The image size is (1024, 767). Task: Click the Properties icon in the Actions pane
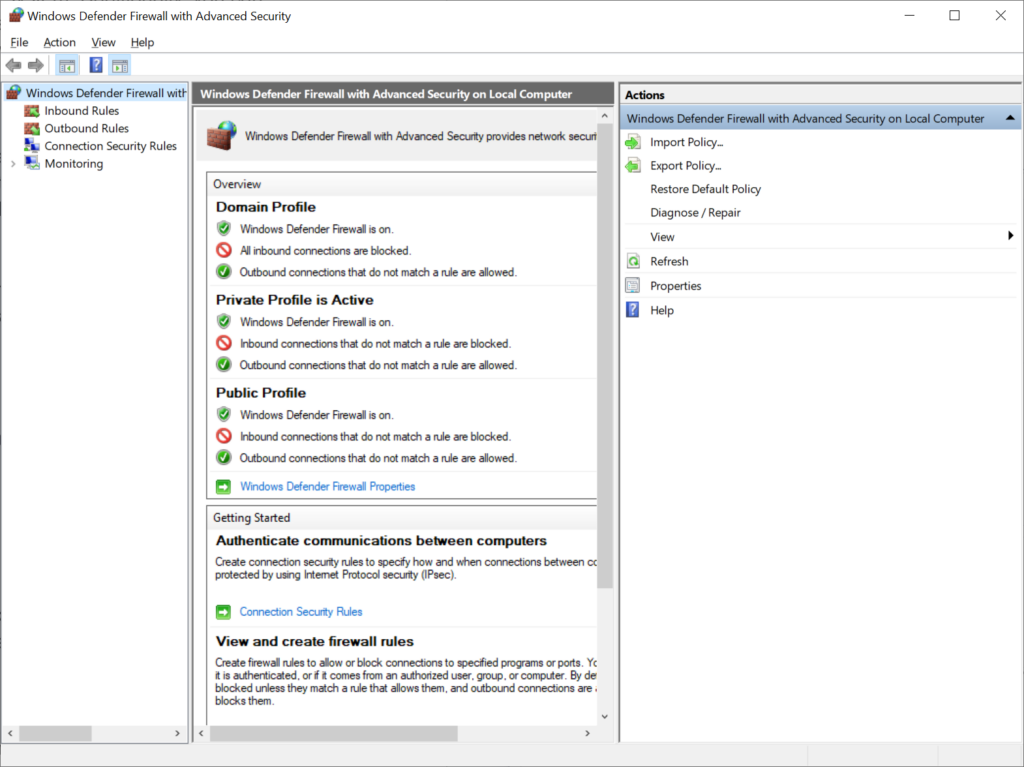pyautogui.click(x=633, y=285)
